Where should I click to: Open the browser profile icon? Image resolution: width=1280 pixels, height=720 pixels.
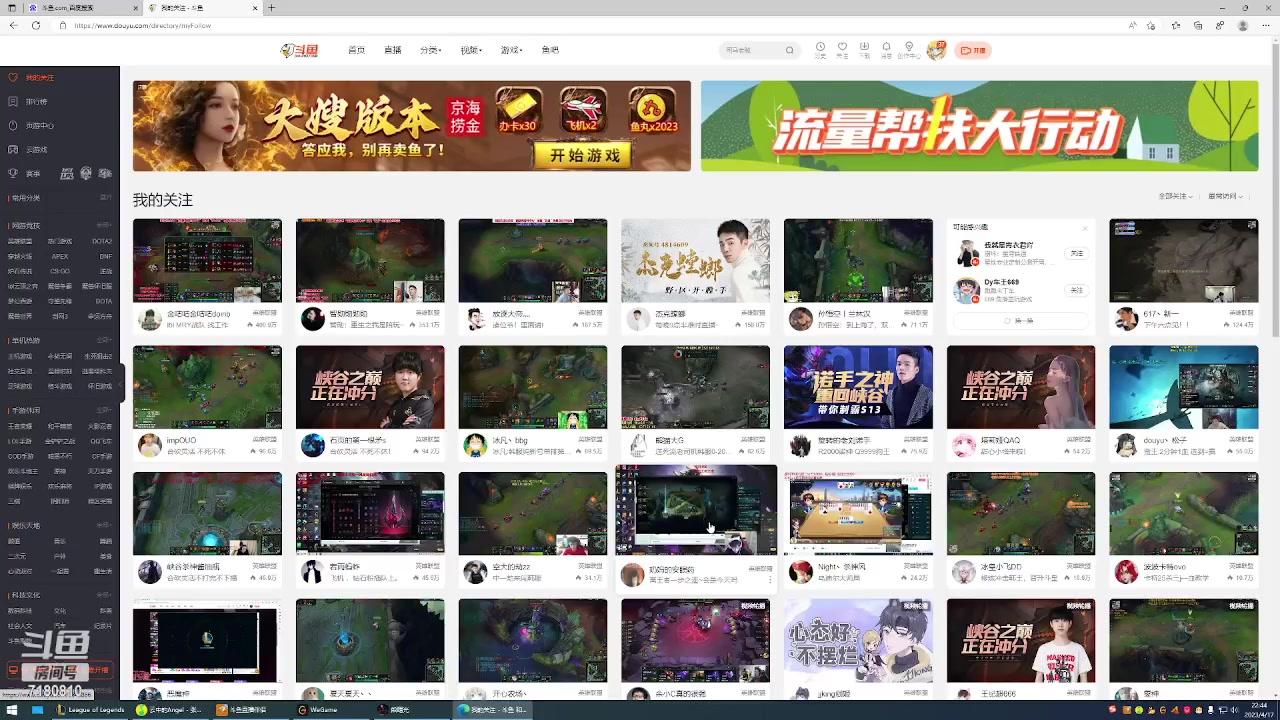[1243, 25]
